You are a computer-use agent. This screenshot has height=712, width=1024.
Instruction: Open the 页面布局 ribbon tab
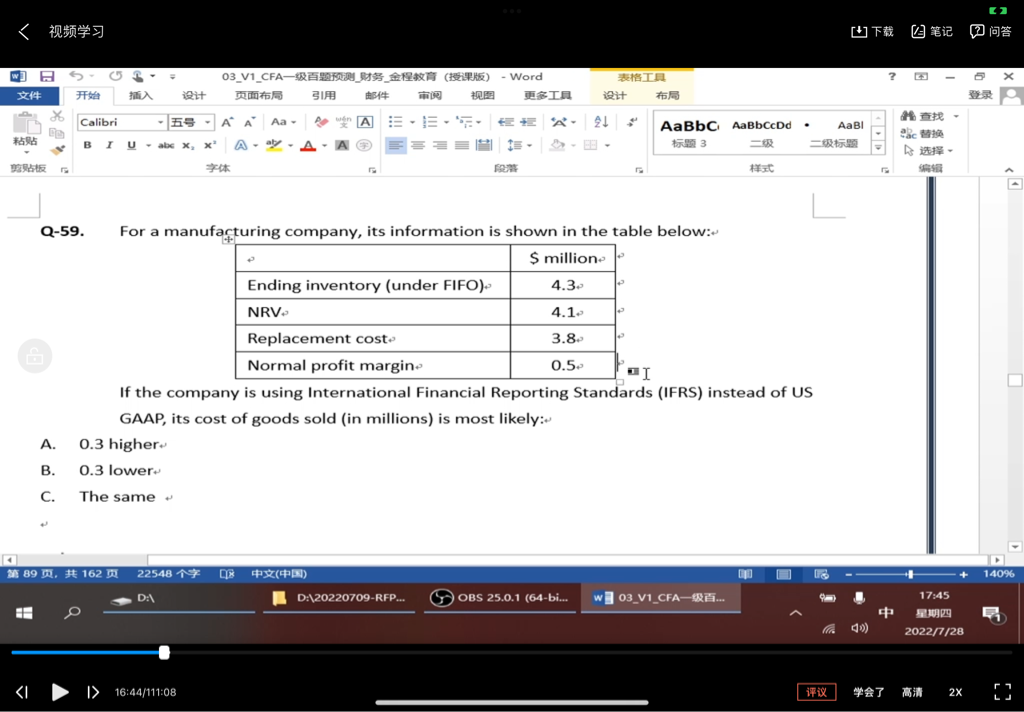258,96
